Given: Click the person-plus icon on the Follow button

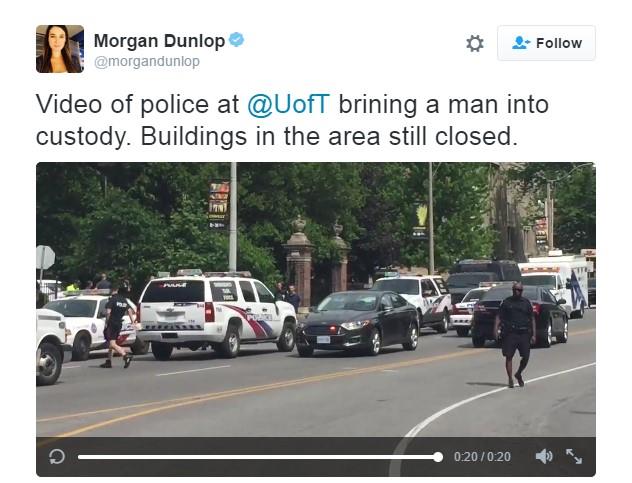Looking at the screenshot, I should click(520, 43).
